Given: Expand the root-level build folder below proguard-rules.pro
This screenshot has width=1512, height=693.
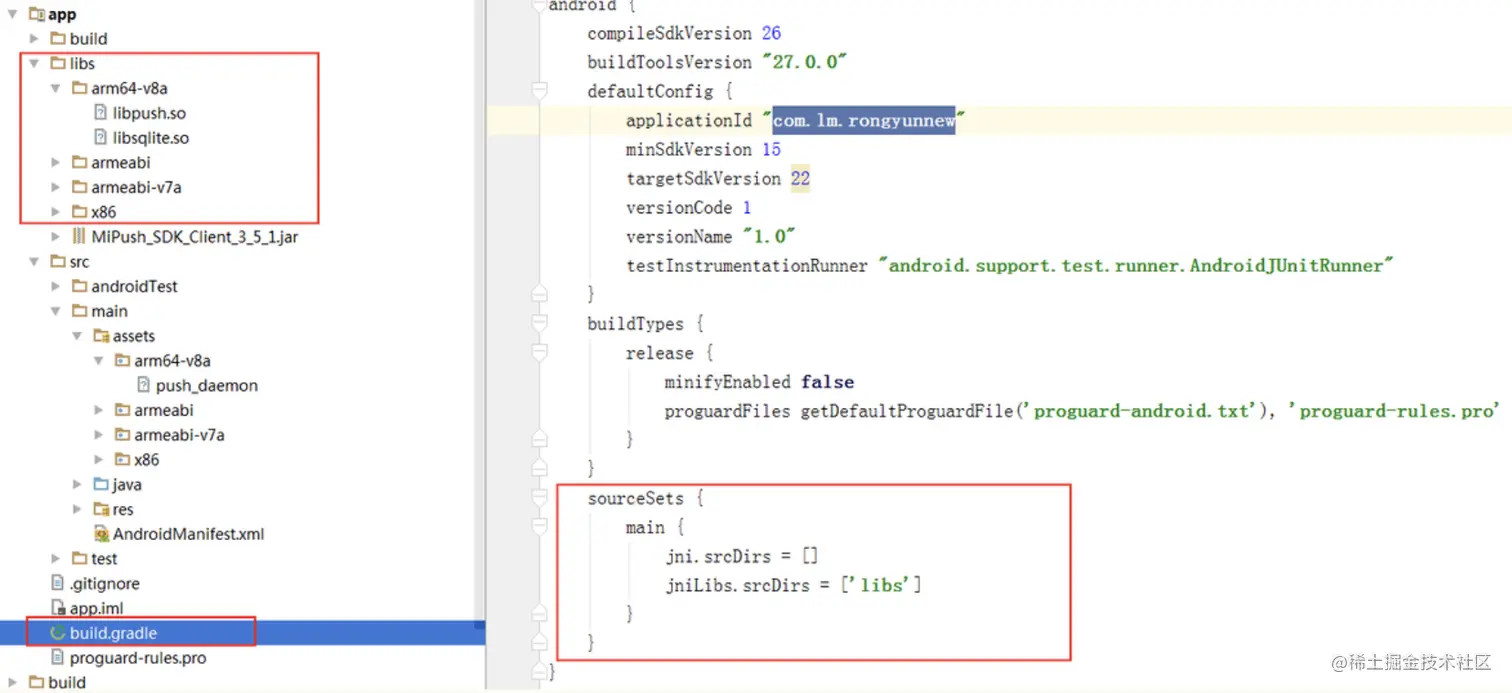Looking at the screenshot, I should [12, 682].
